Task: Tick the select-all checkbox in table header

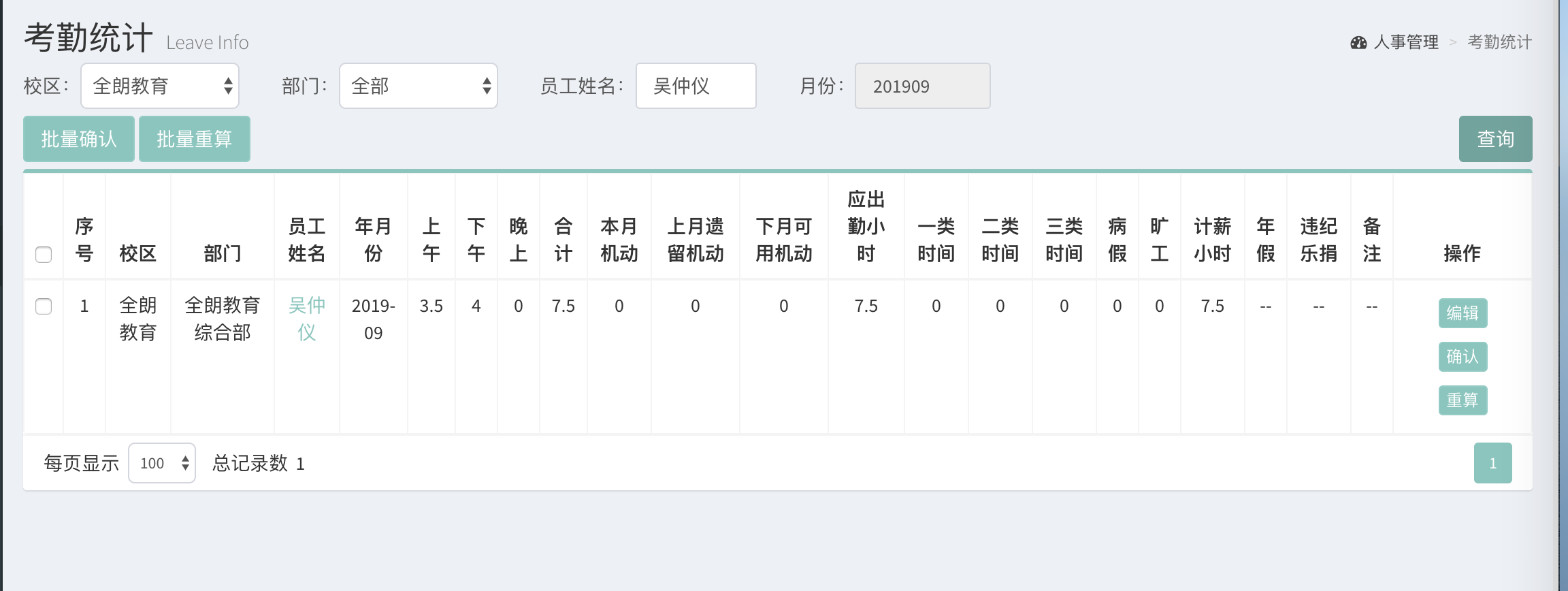Action: (x=44, y=255)
